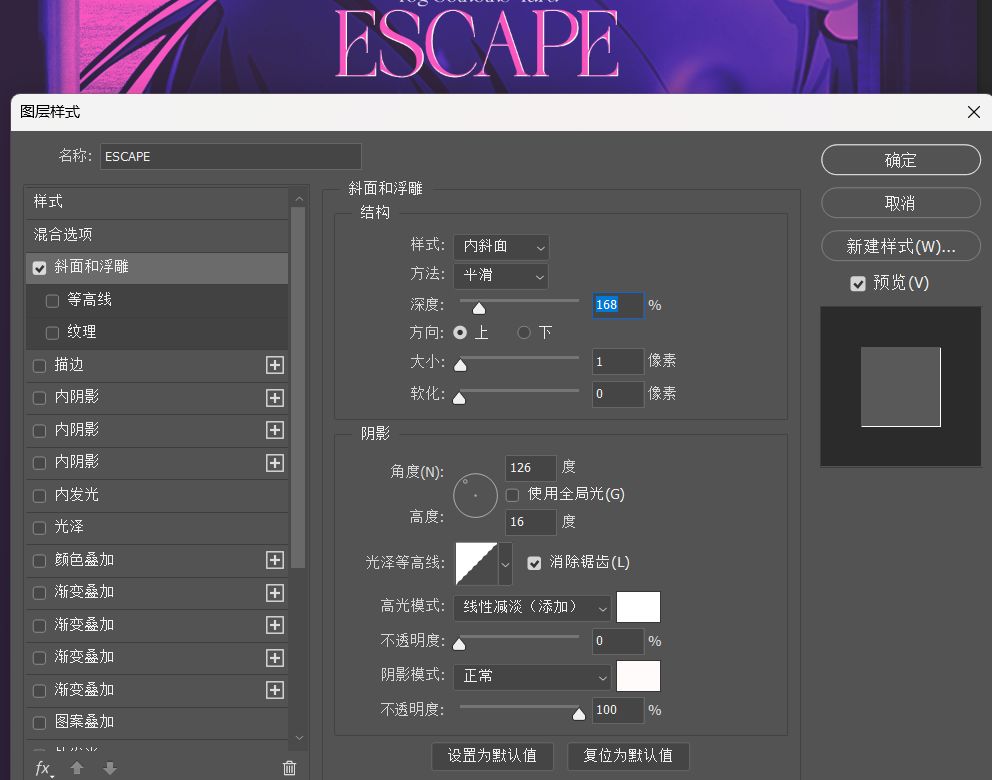Click the 名称 text field
This screenshot has width=992, height=780.
coord(230,156)
